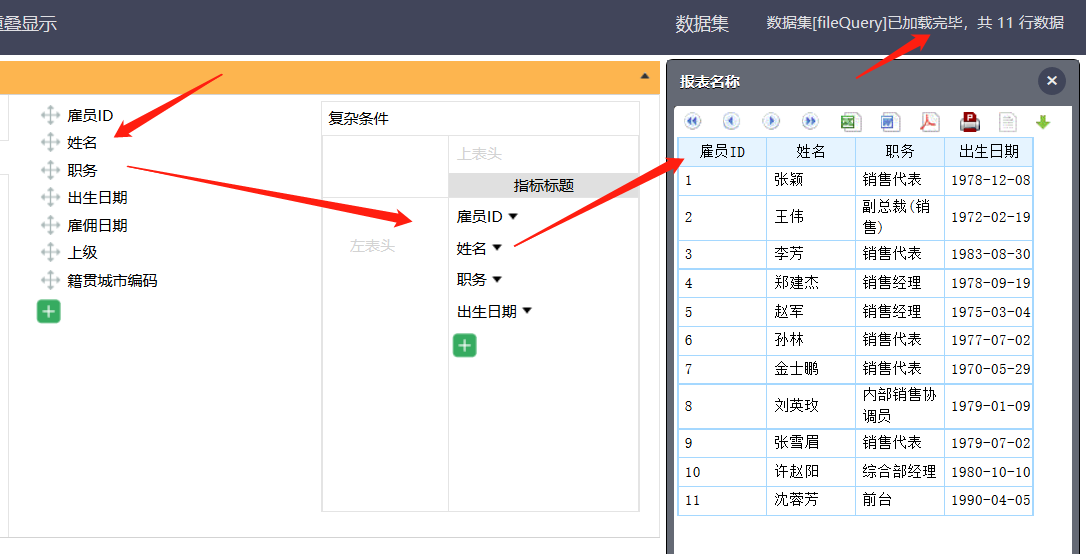The height and width of the screenshot is (554, 1086).
Task: Export the report to Excel
Action: tap(850, 122)
